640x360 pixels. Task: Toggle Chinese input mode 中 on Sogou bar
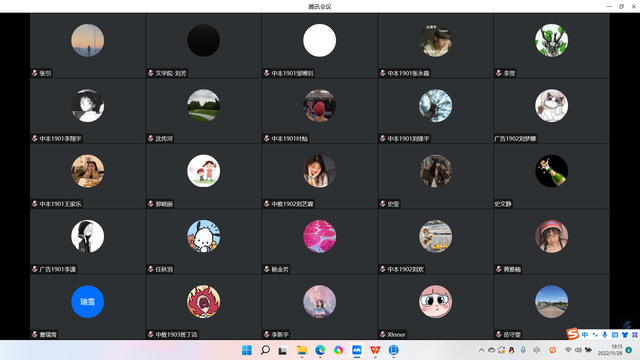tap(585, 335)
